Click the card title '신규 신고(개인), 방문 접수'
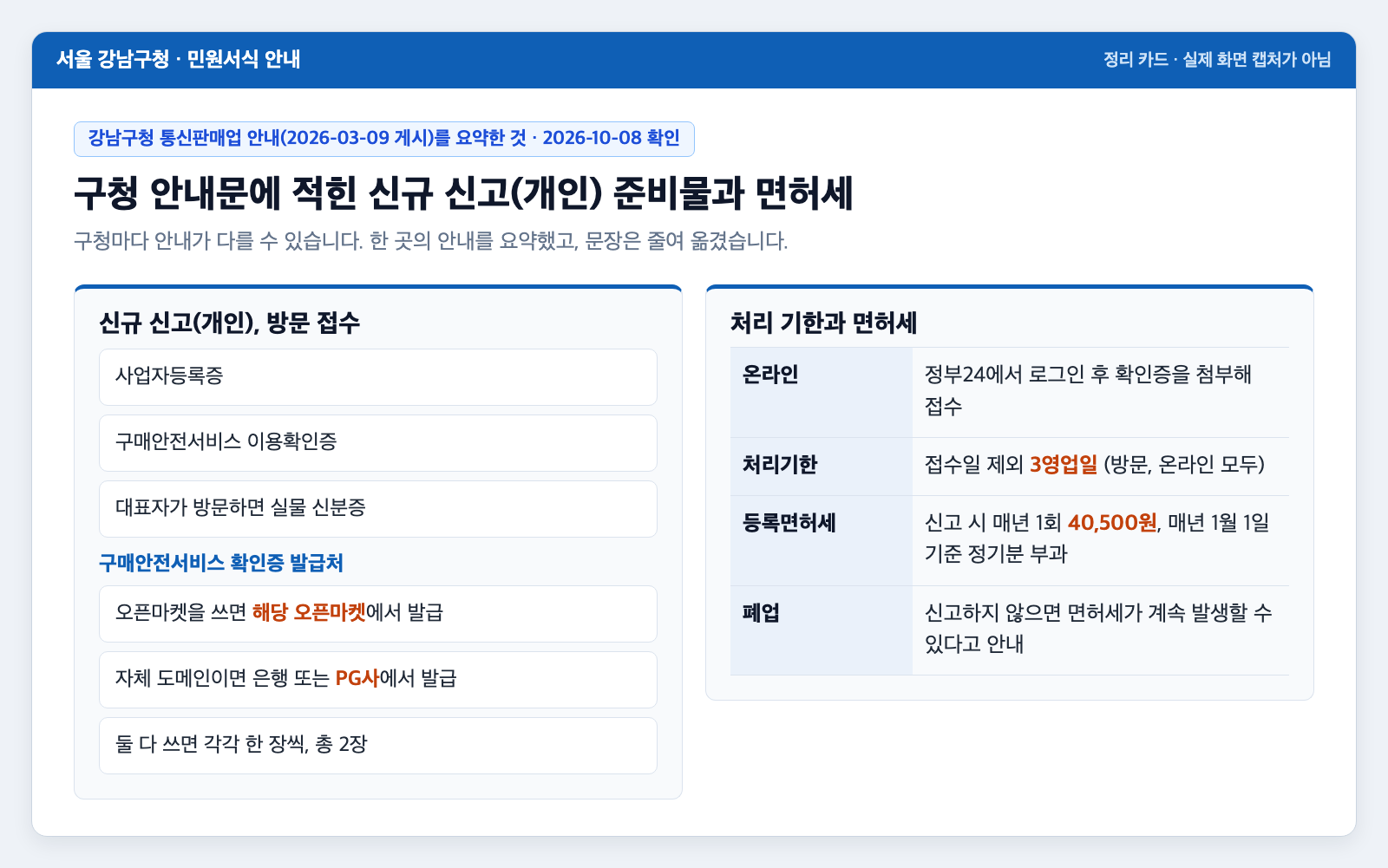 (230, 323)
